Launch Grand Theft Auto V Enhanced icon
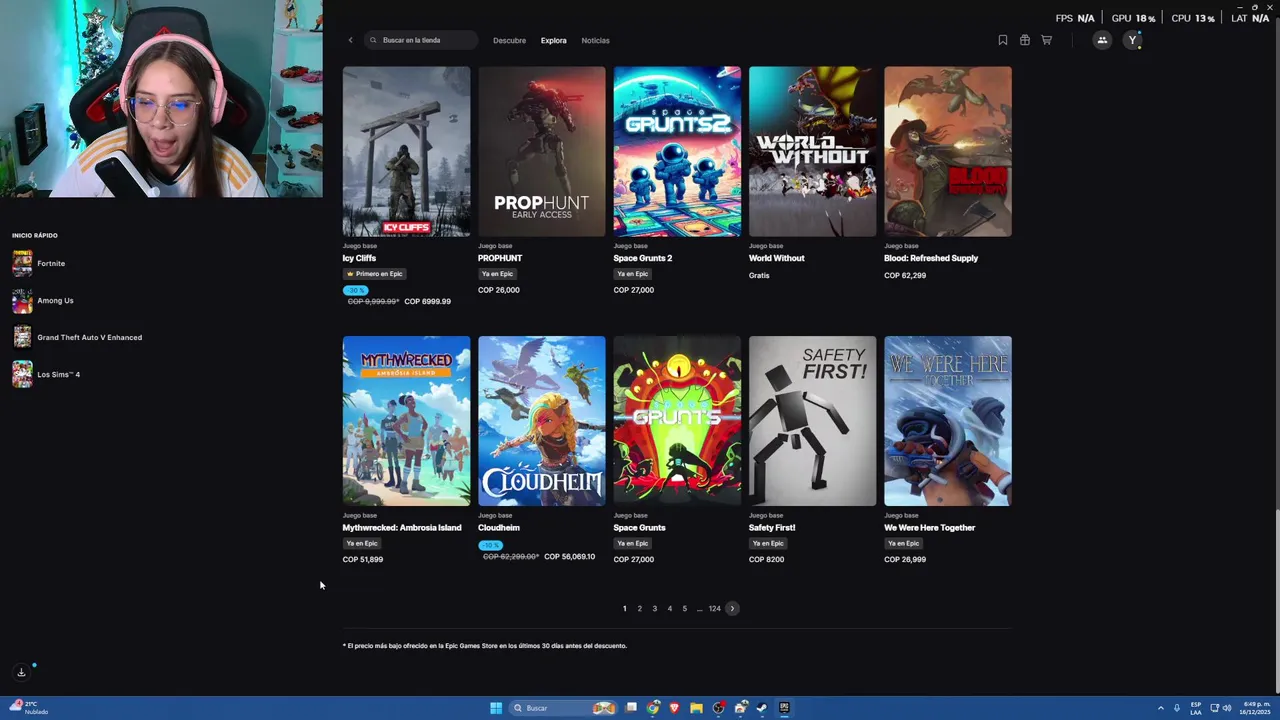Viewport: 1280px width, 720px height. (x=22, y=337)
